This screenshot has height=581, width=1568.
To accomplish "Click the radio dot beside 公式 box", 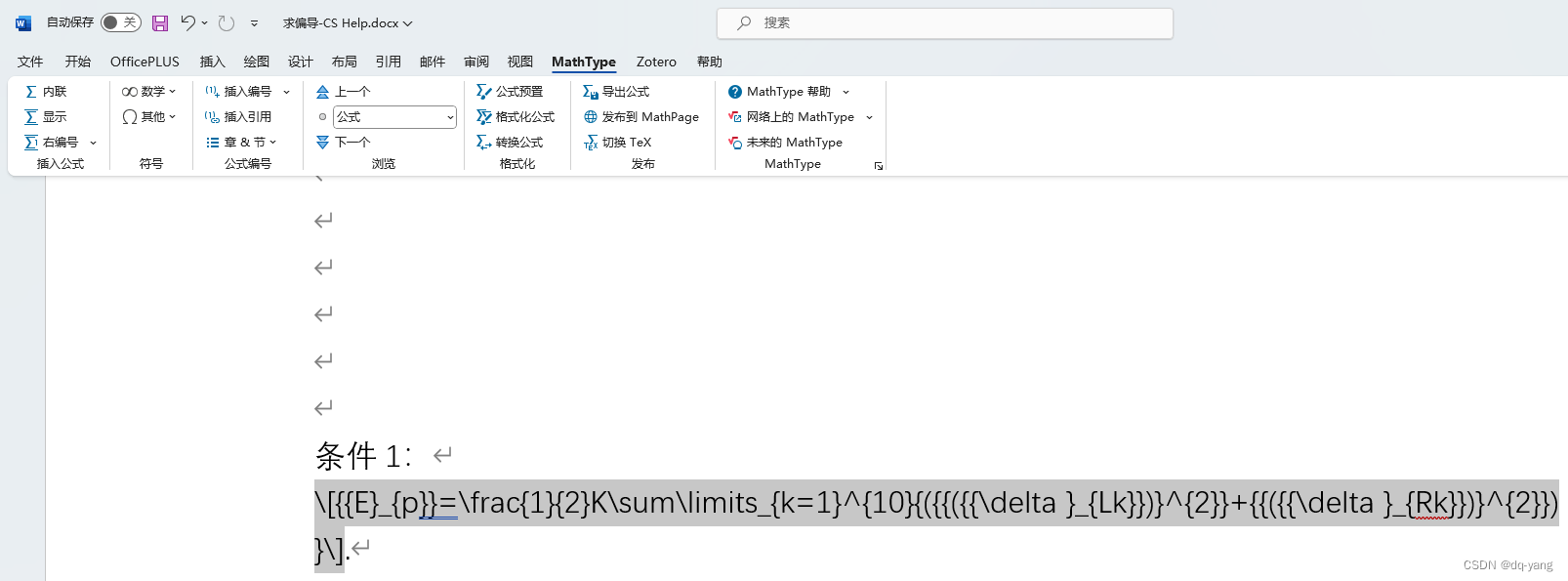I will coord(322,116).
